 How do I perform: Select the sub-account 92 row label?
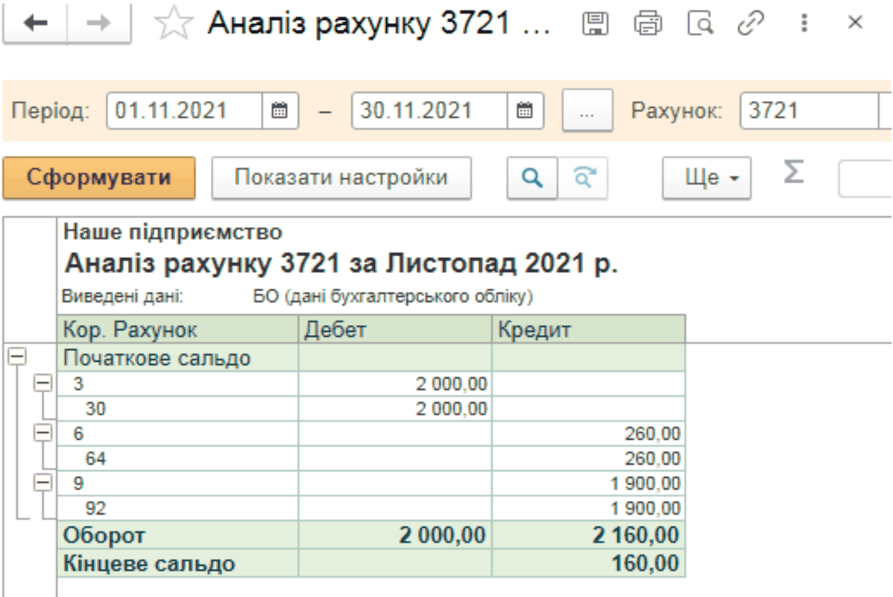pos(96,508)
